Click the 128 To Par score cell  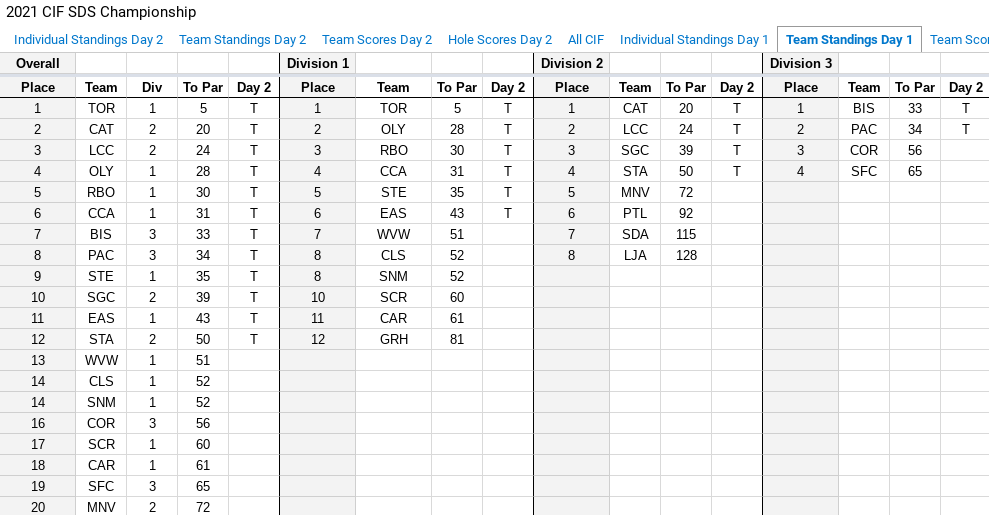click(x=686, y=255)
